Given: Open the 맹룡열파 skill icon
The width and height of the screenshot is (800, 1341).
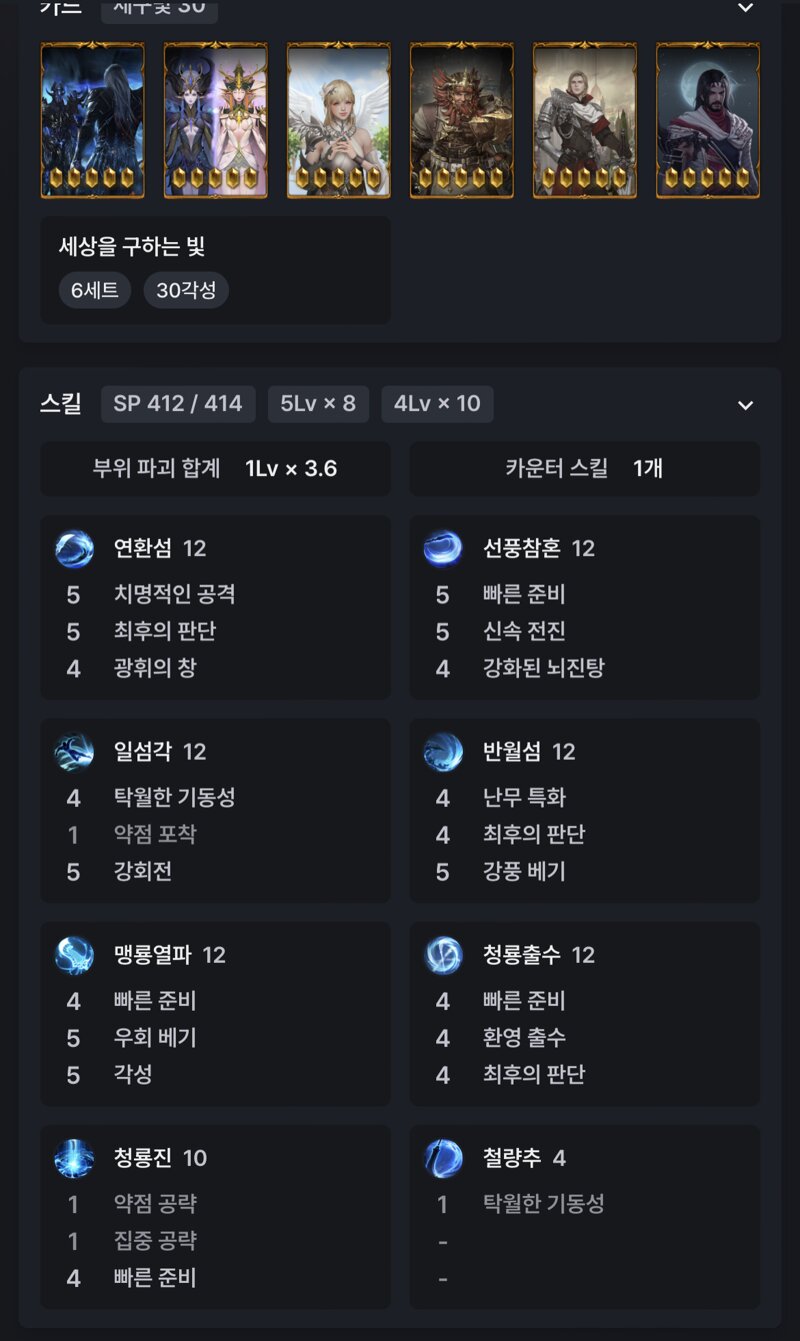Looking at the screenshot, I should [x=74, y=955].
